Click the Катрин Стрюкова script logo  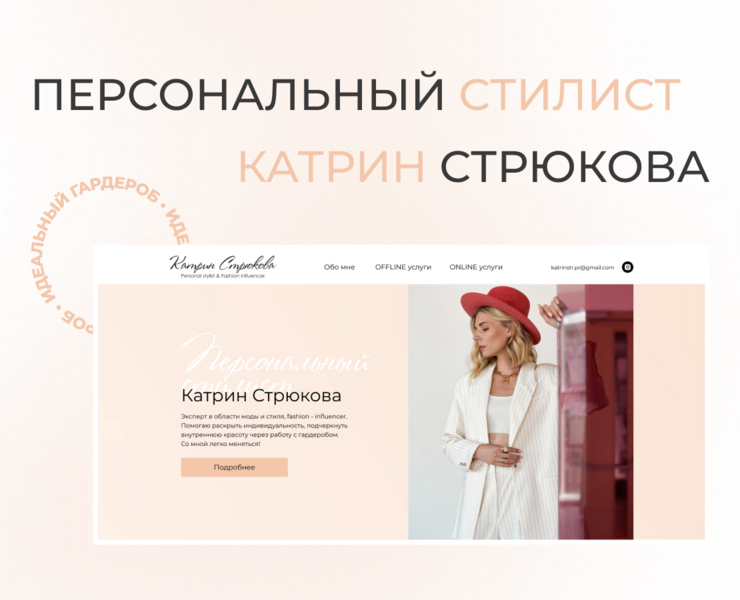223,263
